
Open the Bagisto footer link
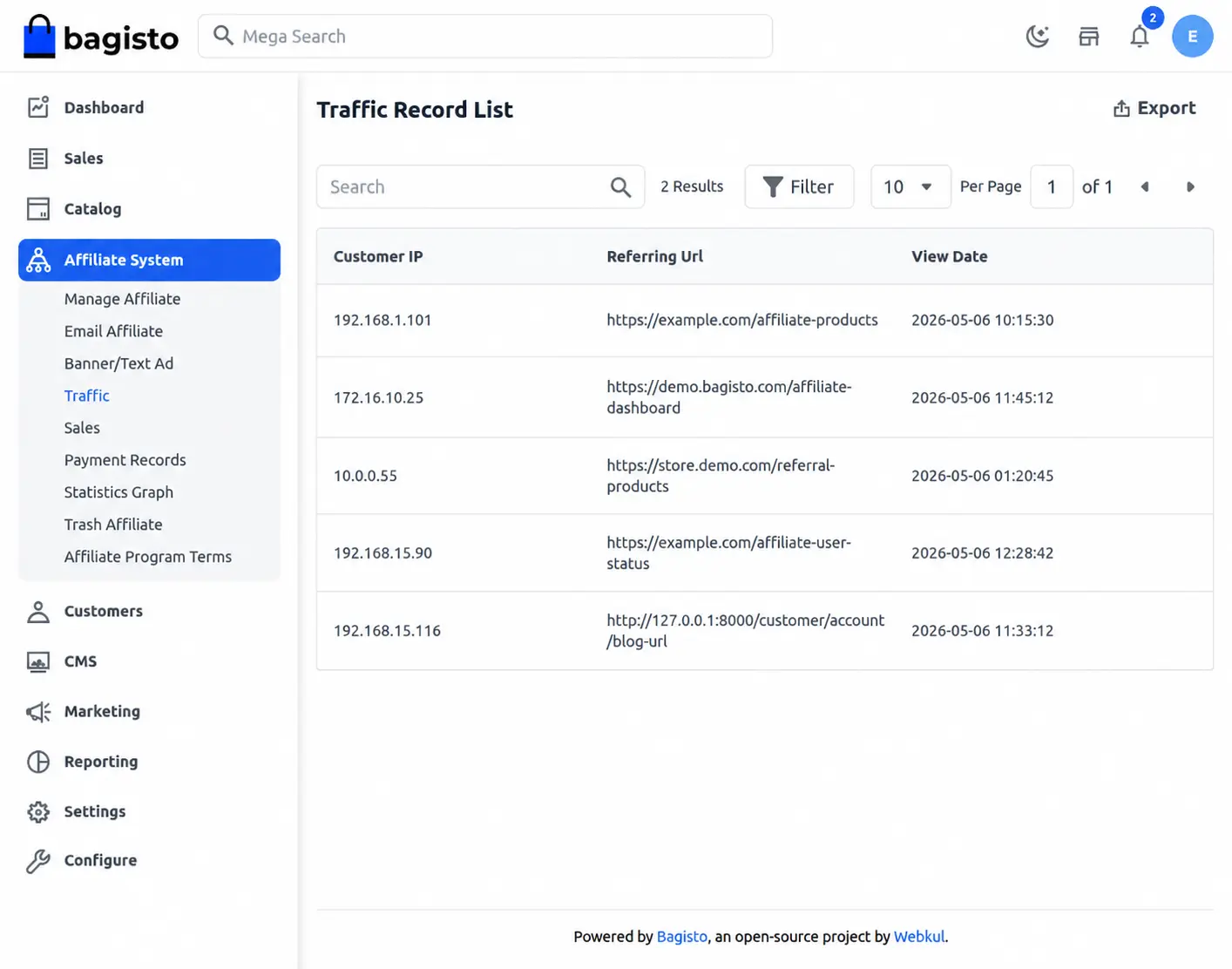click(681, 937)
